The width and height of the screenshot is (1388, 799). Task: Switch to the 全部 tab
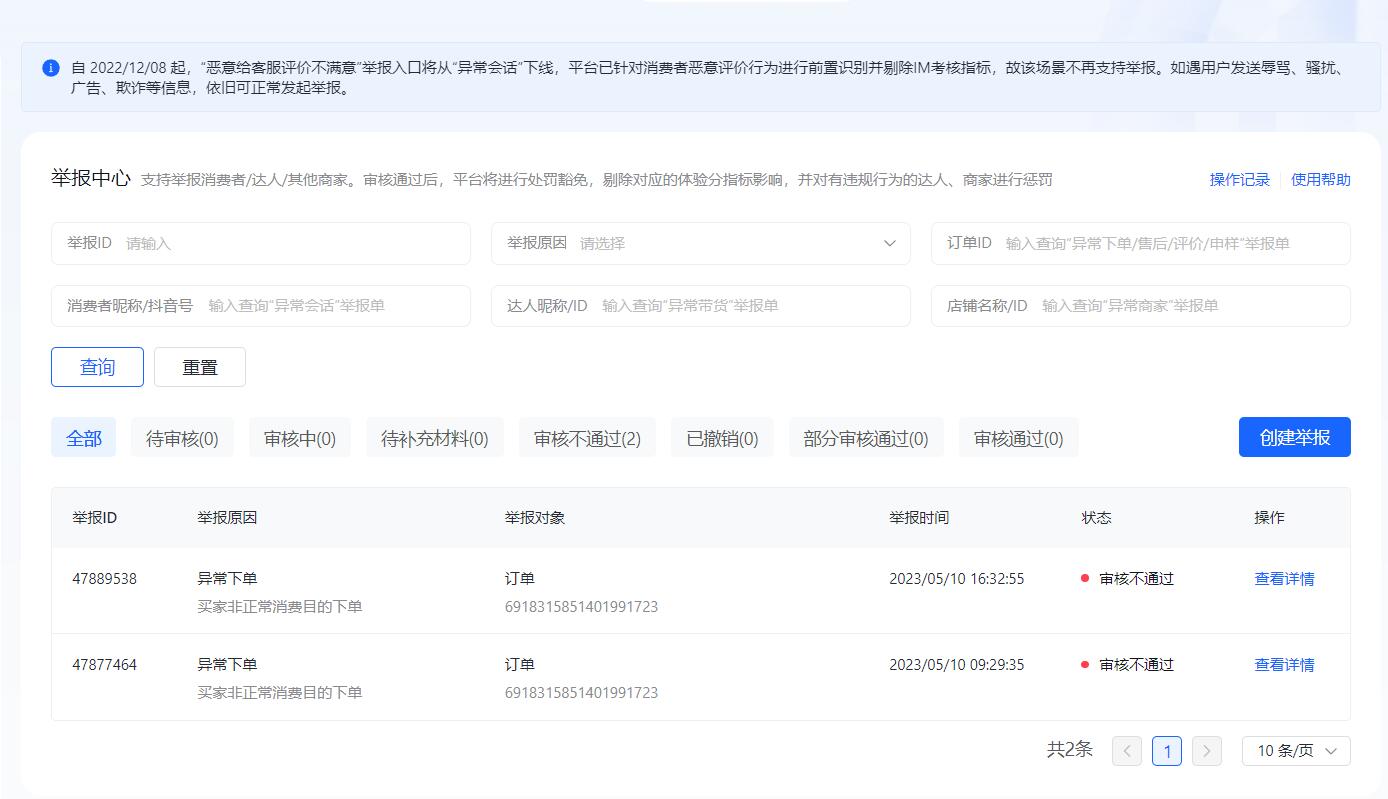(x=83, y=437)
